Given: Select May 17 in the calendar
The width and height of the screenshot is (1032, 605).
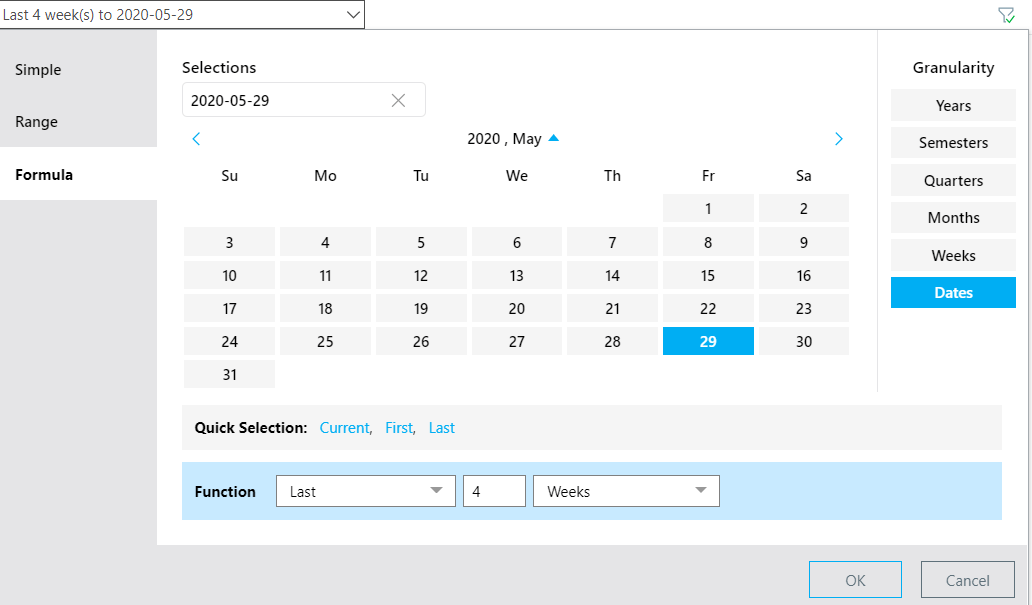Looking at the screenshot, I should (x=230, y=308).
